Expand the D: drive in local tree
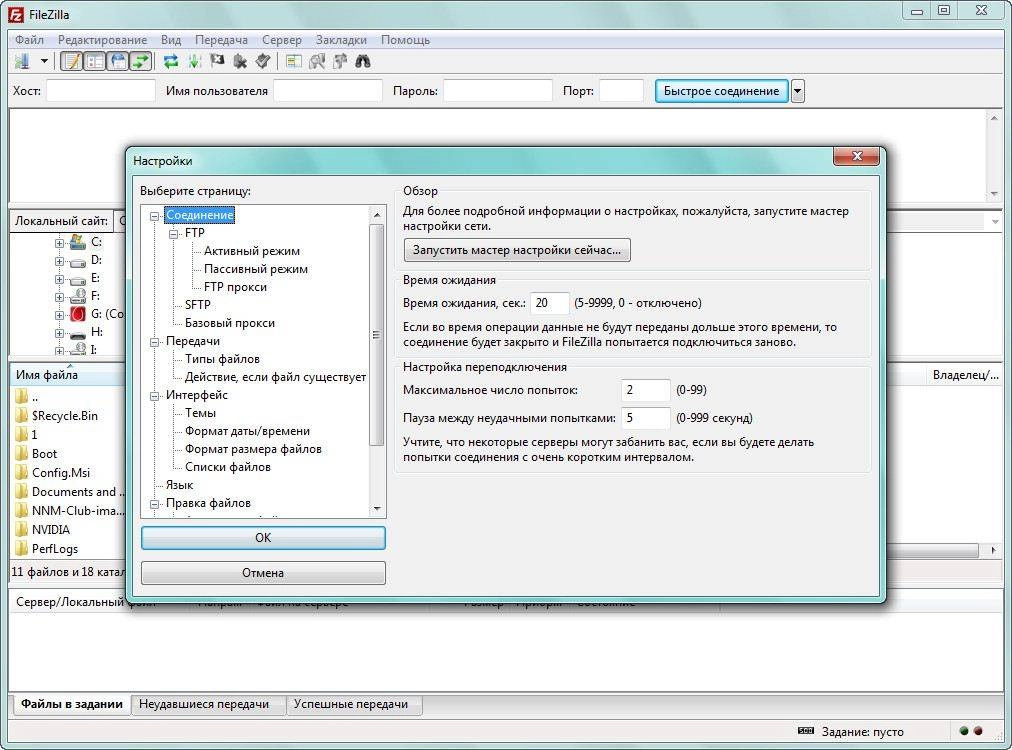Viewport: 1012px width, 750px height. click(x=59, y=261)
